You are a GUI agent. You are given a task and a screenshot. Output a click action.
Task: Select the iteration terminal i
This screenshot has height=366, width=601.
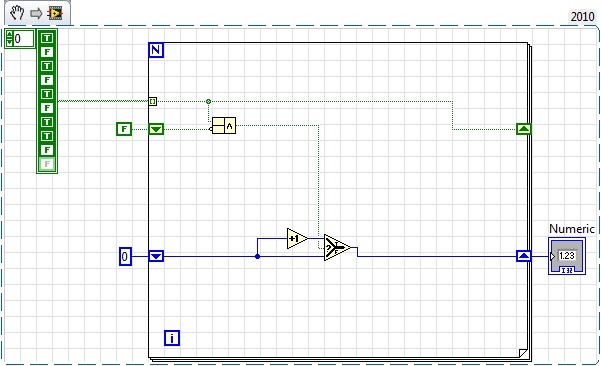tap(172, 338)
